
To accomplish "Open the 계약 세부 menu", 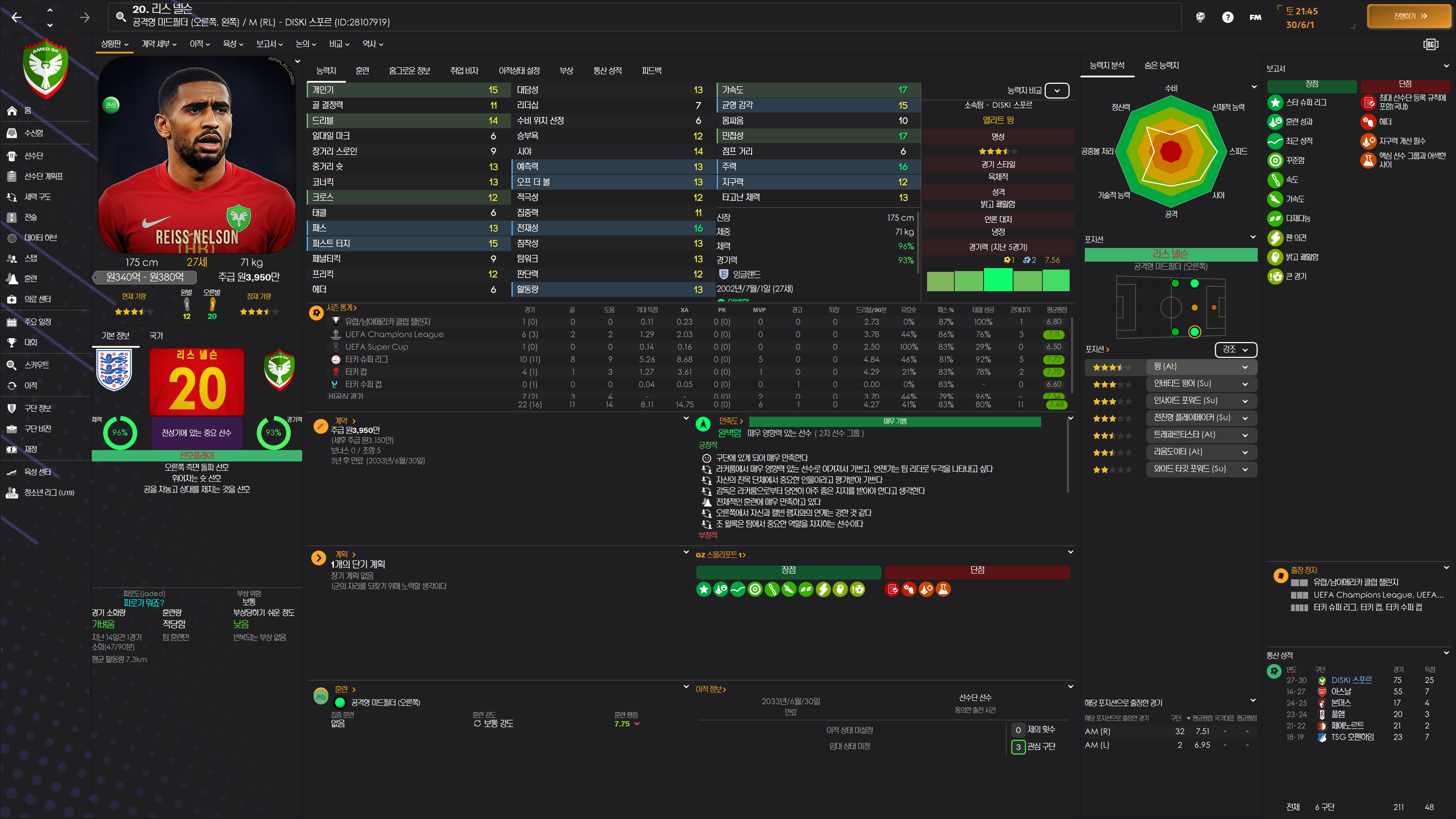I will (x=159, y=44).
